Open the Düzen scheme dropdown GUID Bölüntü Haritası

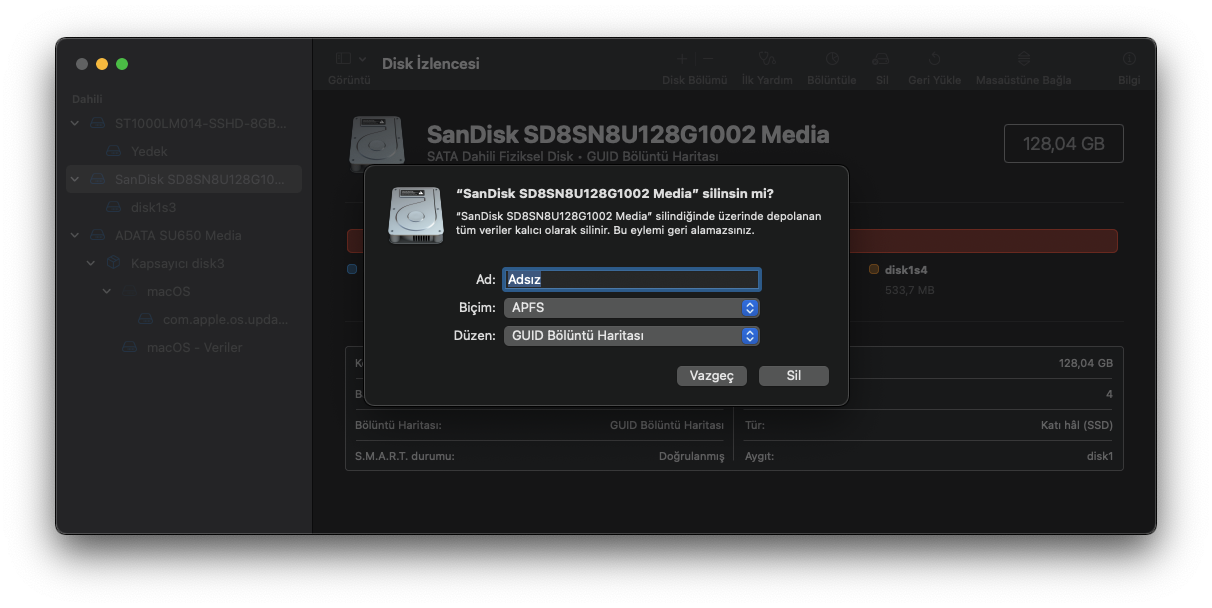click(632, 336)
